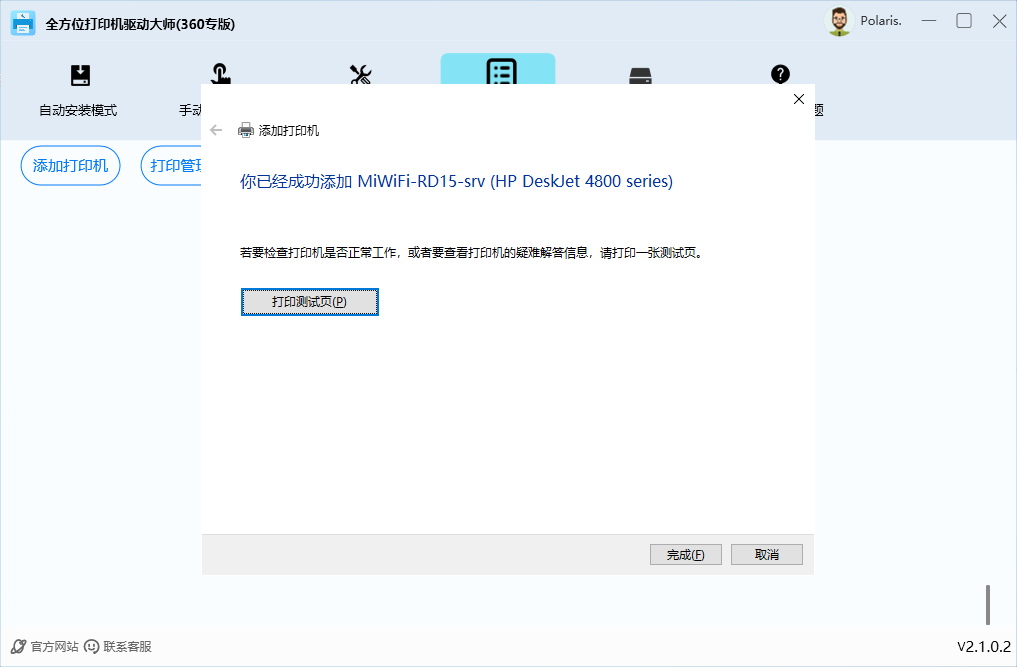Click the 打印管理 pill button
1017x667 pixels.
172,166
